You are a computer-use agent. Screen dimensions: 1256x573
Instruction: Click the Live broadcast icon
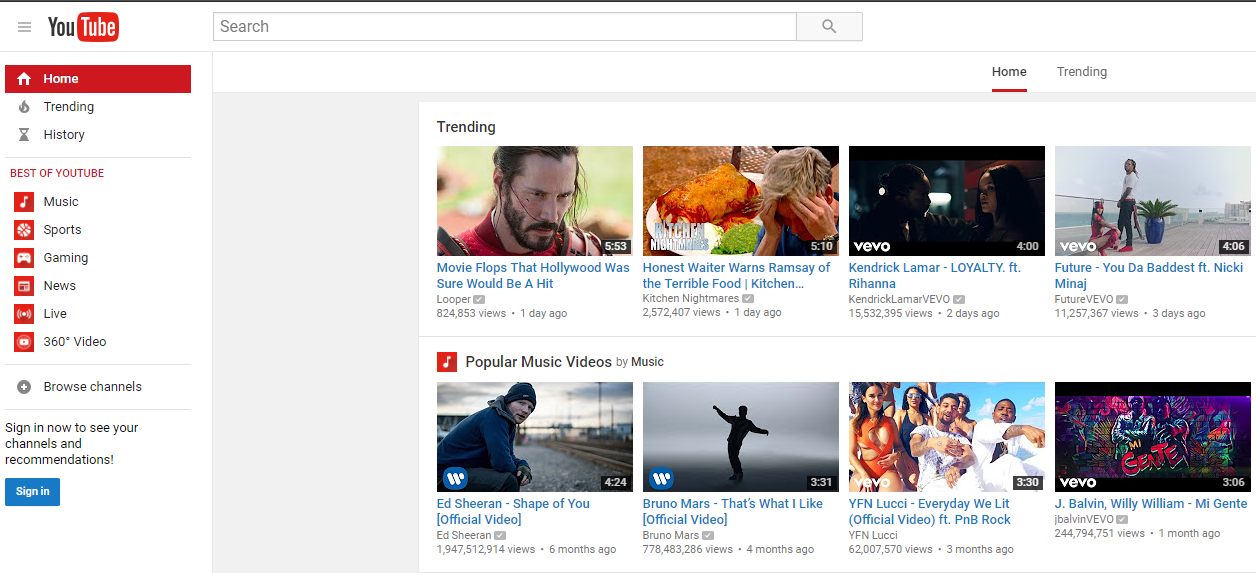pyautogui.click(x=24, y=314)
